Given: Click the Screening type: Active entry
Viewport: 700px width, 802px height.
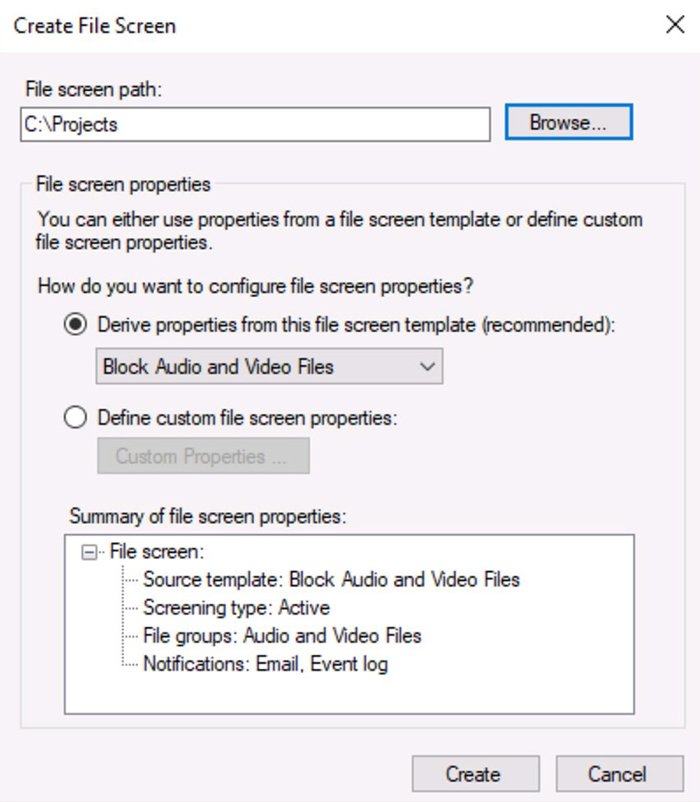Looking at the screenshot, I should [x=236, y=607].
